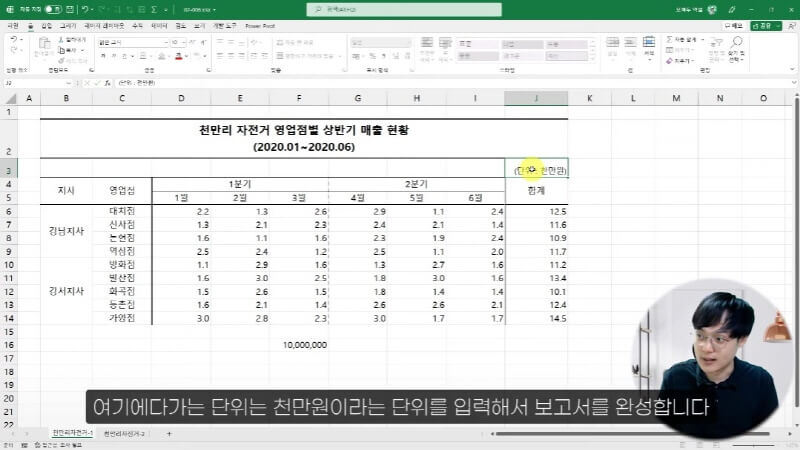Click the 공유 (Share) button
800x450 pixels.
click(765, 26)
